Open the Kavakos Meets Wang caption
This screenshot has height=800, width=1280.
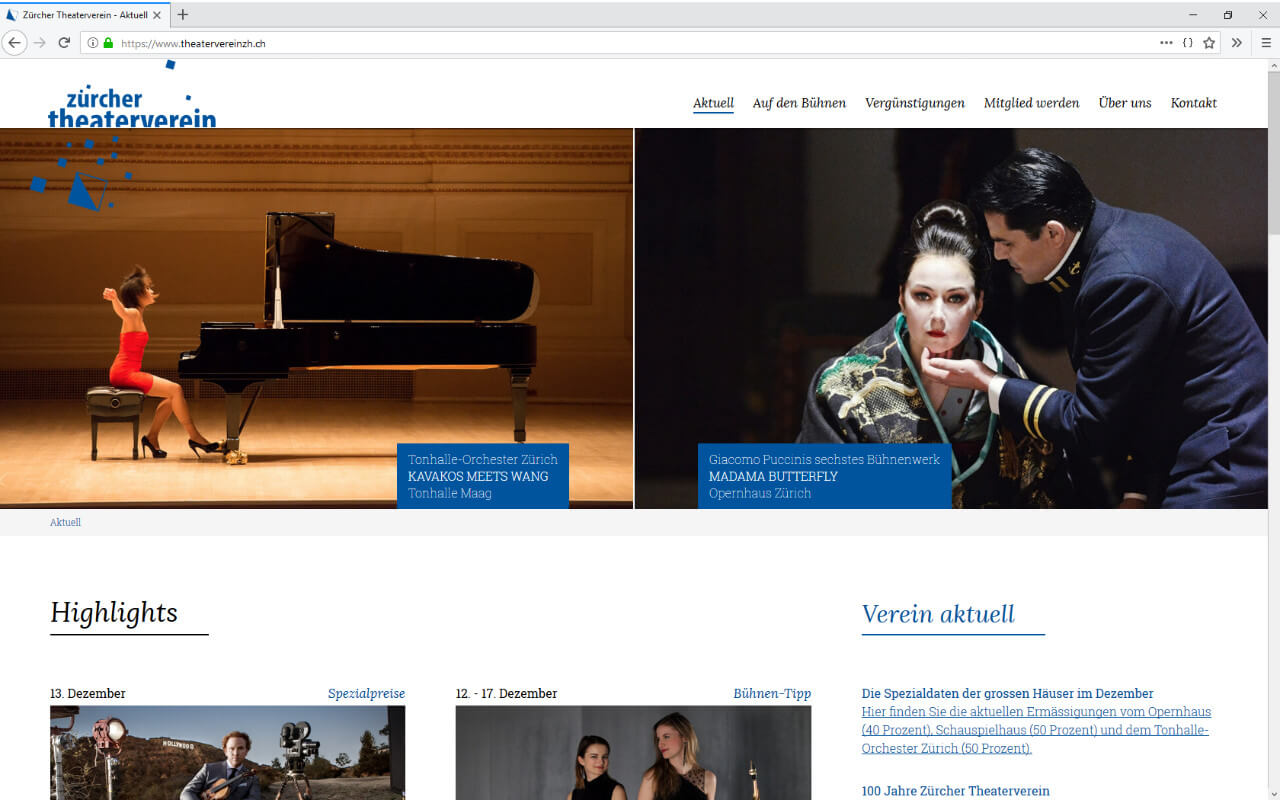tap(483, 476)
